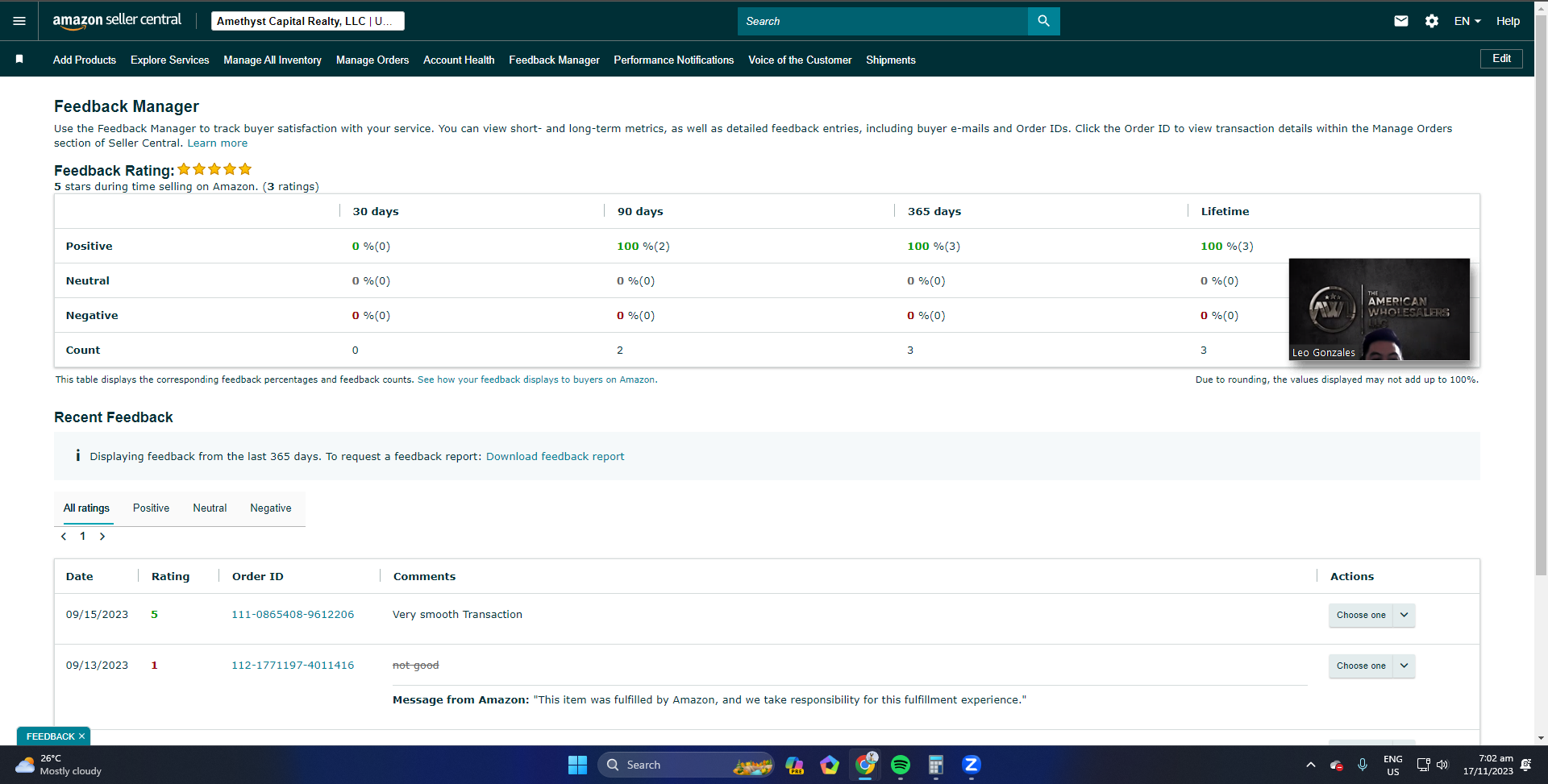The image size is (1548, 784).
Task: Switch to the Negative tab
Action: click(271, 508)
